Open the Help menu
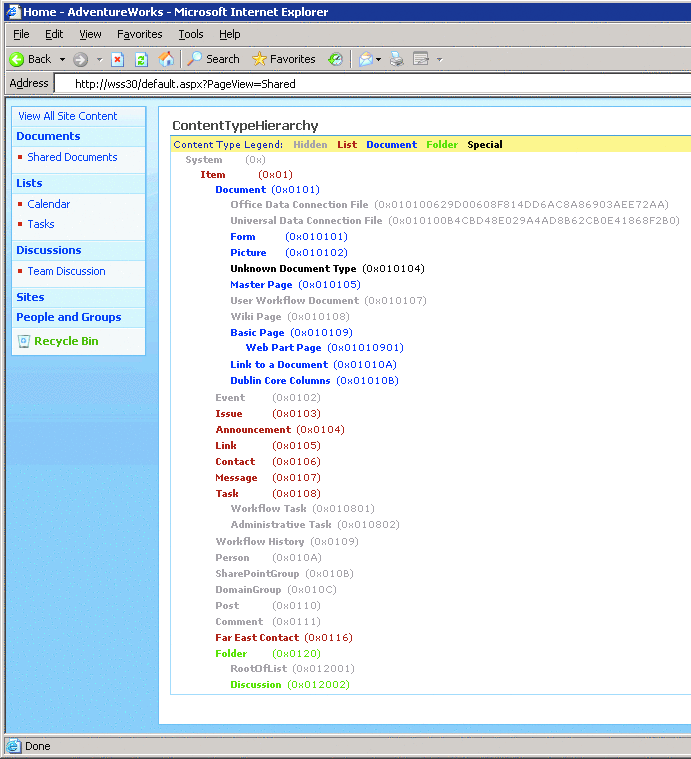This screenshot has width=691, height=759. (x=230, y=34)
